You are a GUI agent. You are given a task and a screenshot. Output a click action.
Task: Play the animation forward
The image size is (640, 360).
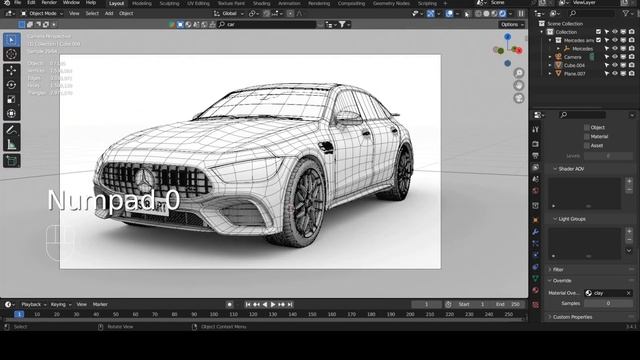273,304
